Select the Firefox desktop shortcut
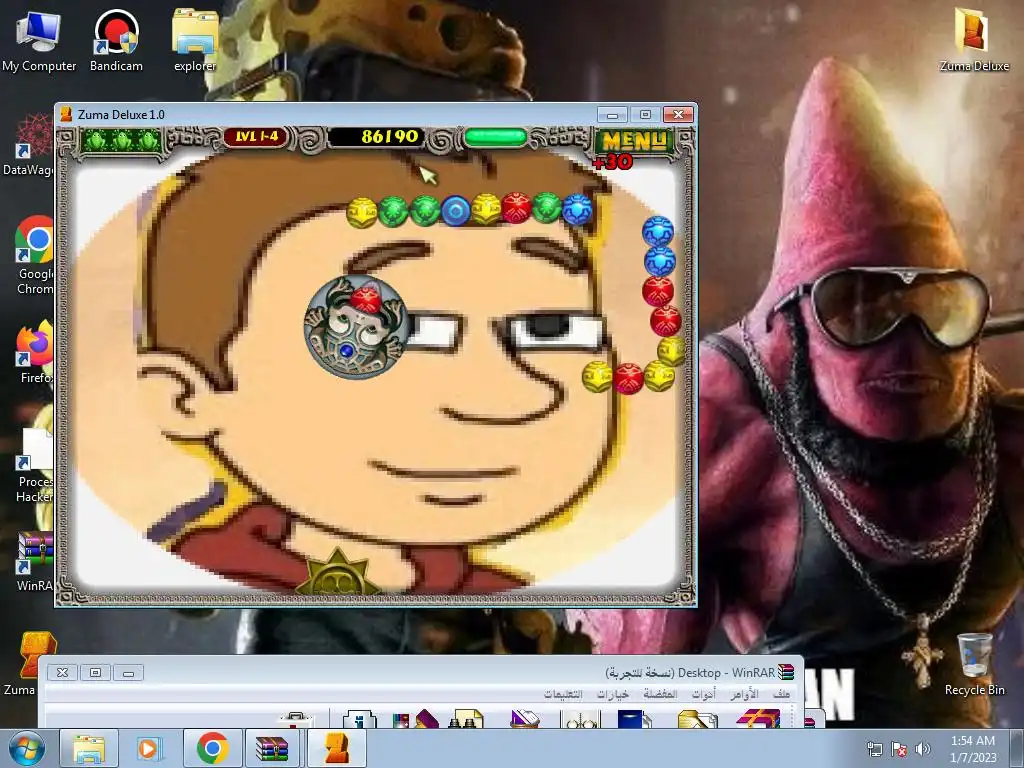 click(35, 353)
